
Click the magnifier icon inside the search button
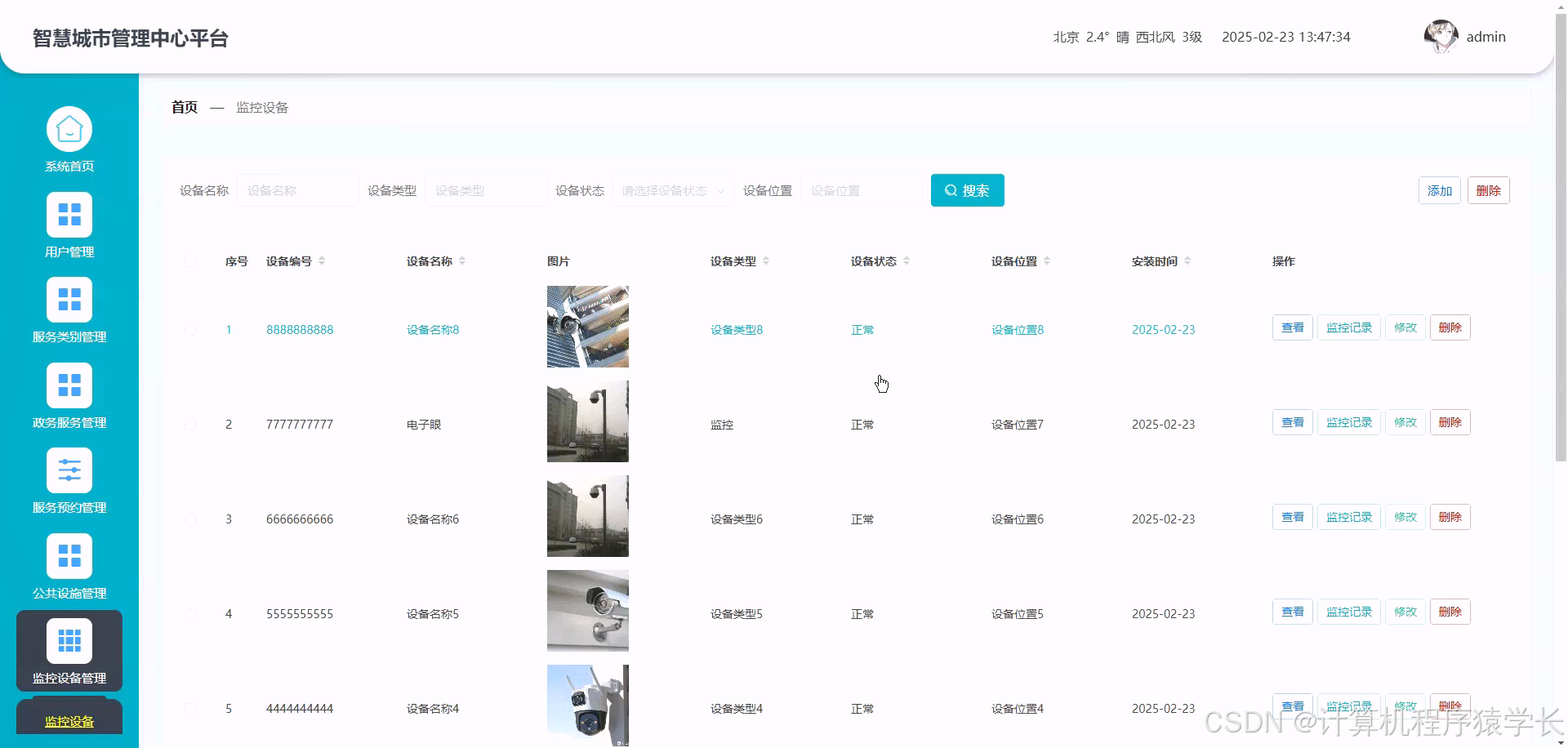(x=950, y=190)
